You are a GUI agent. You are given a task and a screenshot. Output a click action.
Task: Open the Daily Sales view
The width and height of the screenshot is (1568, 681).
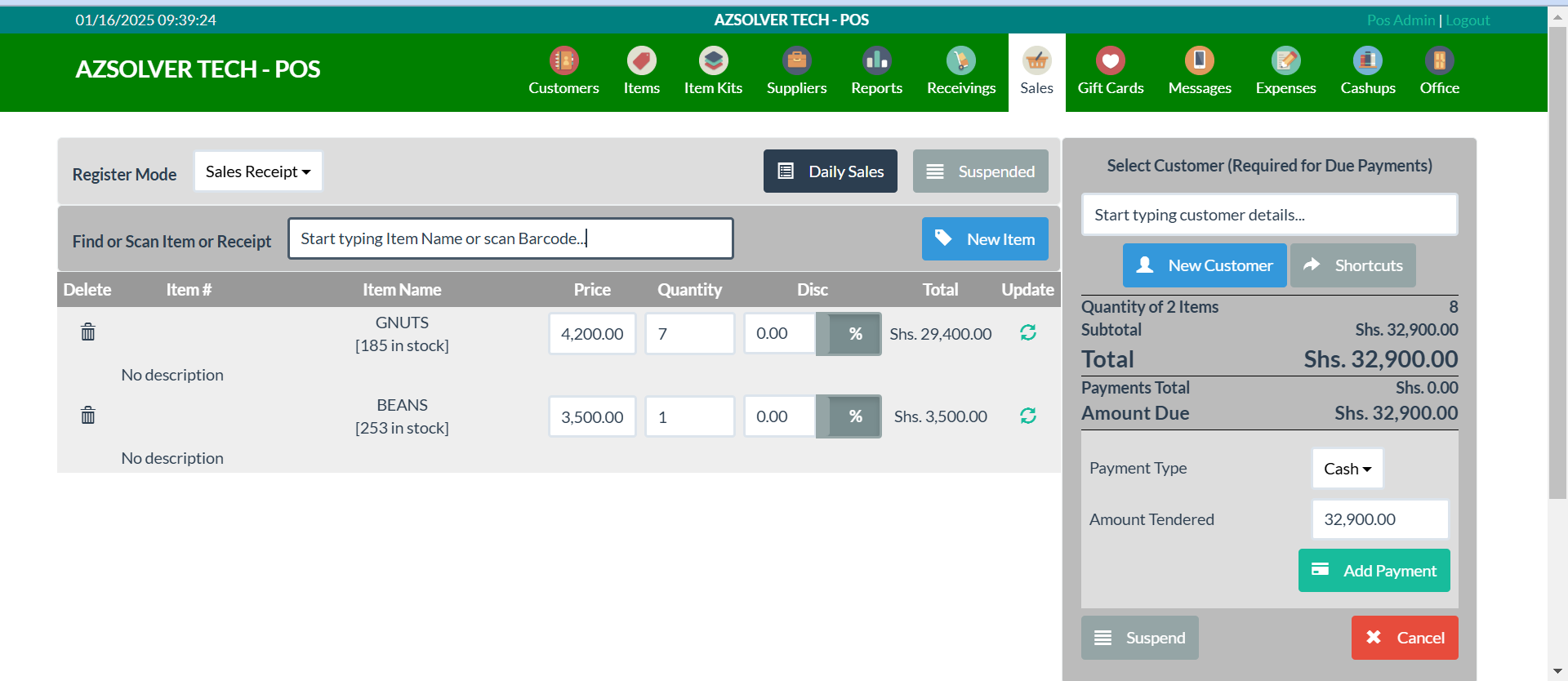830,171
